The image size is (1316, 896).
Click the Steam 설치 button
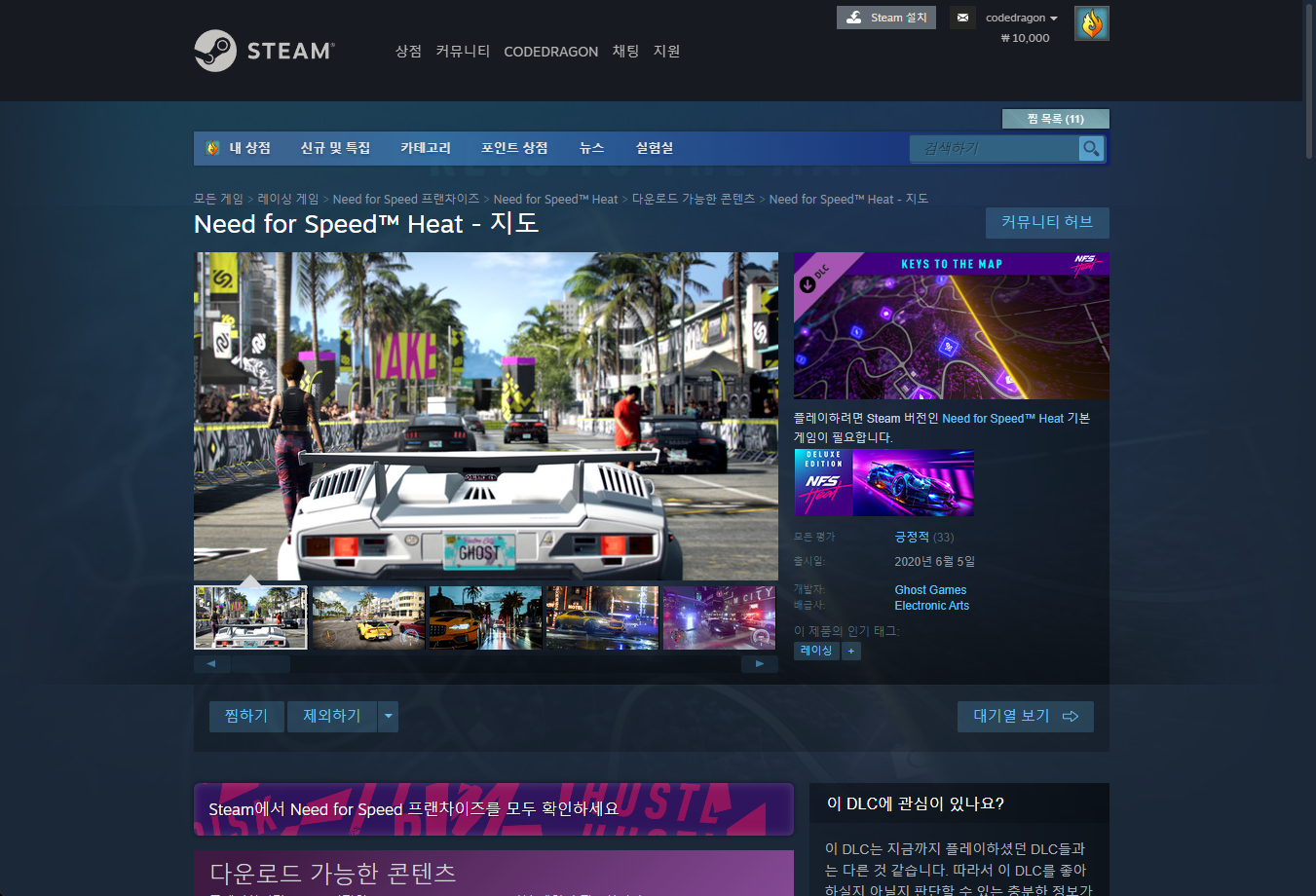pyautogui.click(x=886, y=18)
